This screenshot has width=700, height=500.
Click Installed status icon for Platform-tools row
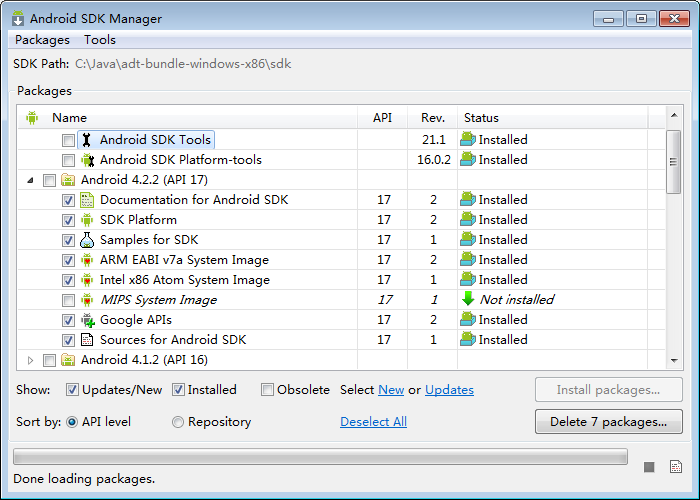[x=468, y=160]
